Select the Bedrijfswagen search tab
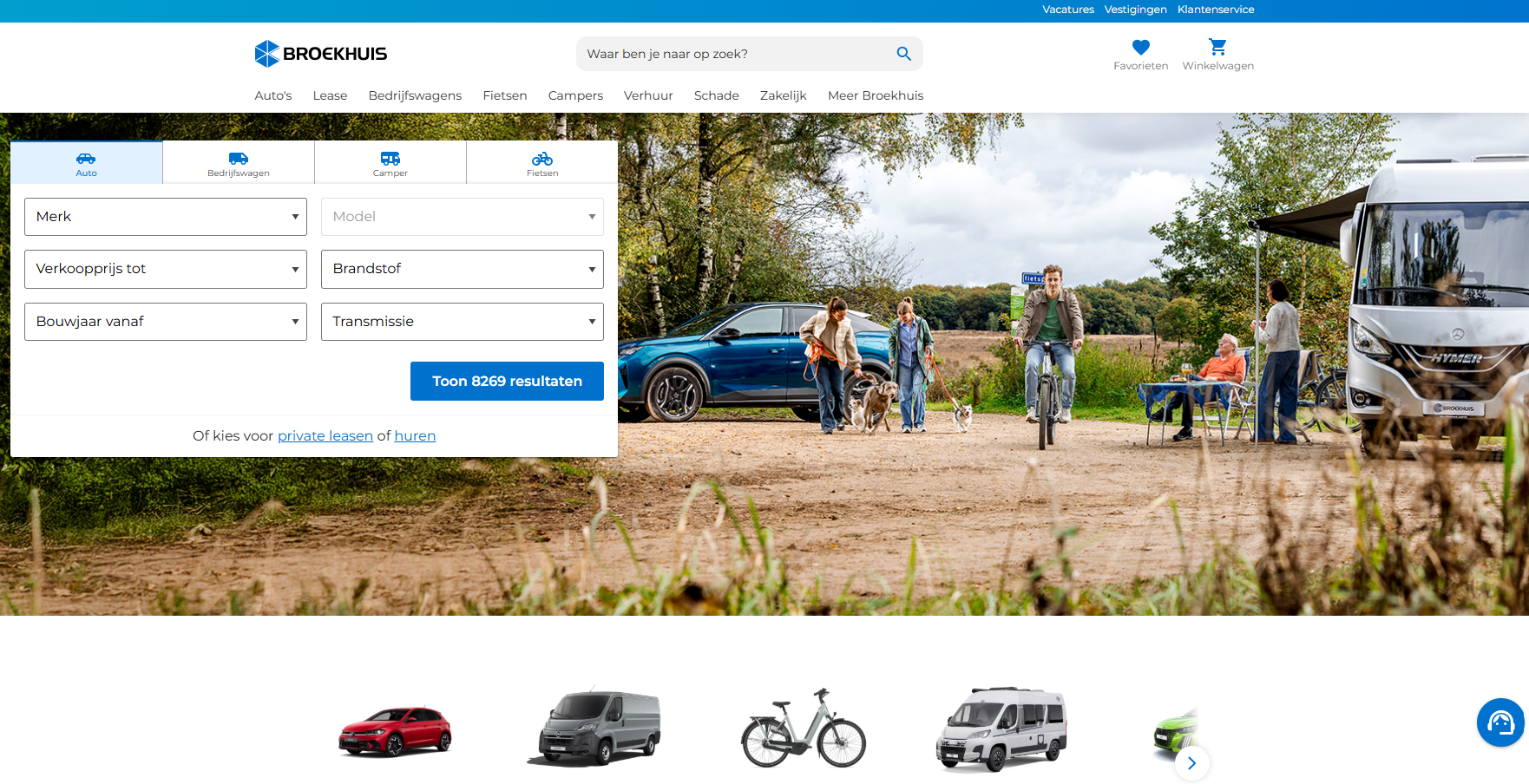The height and width of the screenshot is (784, 1529). 239,163
